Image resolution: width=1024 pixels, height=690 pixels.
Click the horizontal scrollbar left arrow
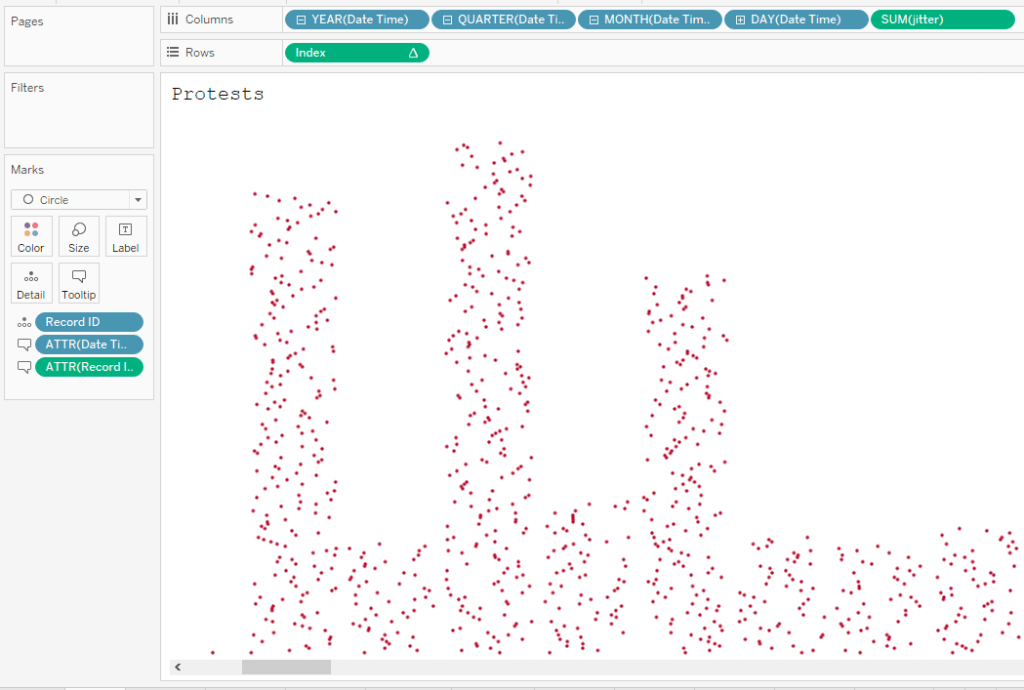[x=177, y=667]
